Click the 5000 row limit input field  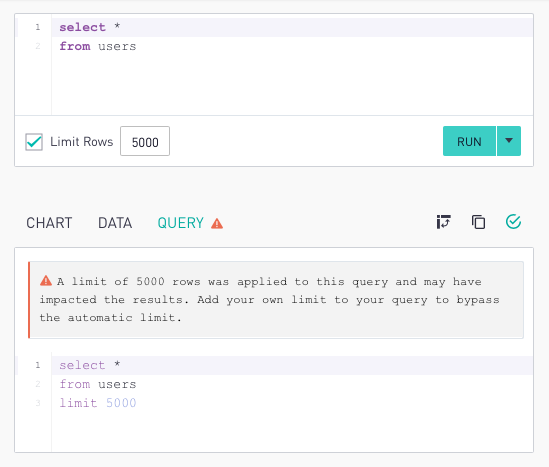pos(145,141)
